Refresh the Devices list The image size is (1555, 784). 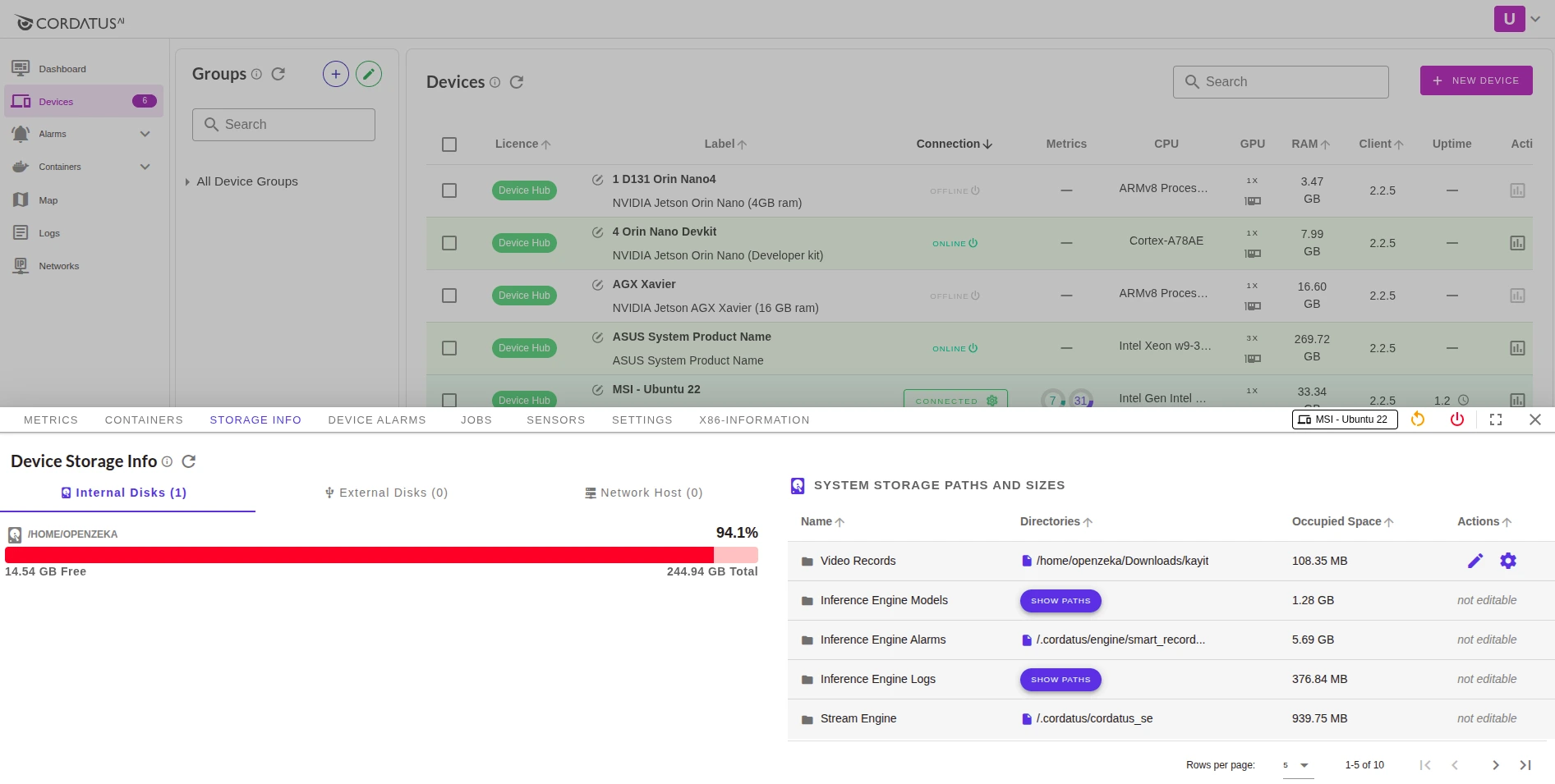517,82
